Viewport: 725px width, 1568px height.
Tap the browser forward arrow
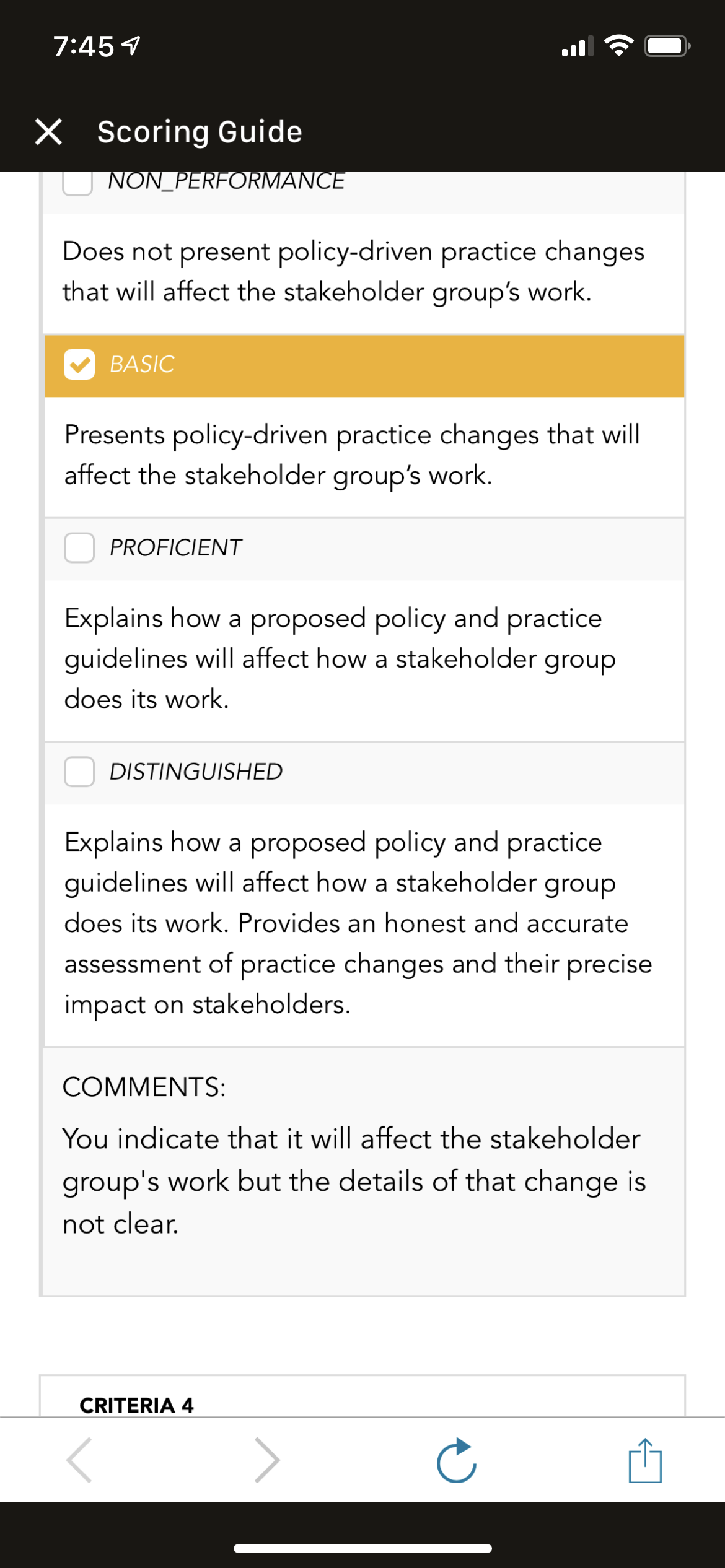click(x=267, y=1460)
